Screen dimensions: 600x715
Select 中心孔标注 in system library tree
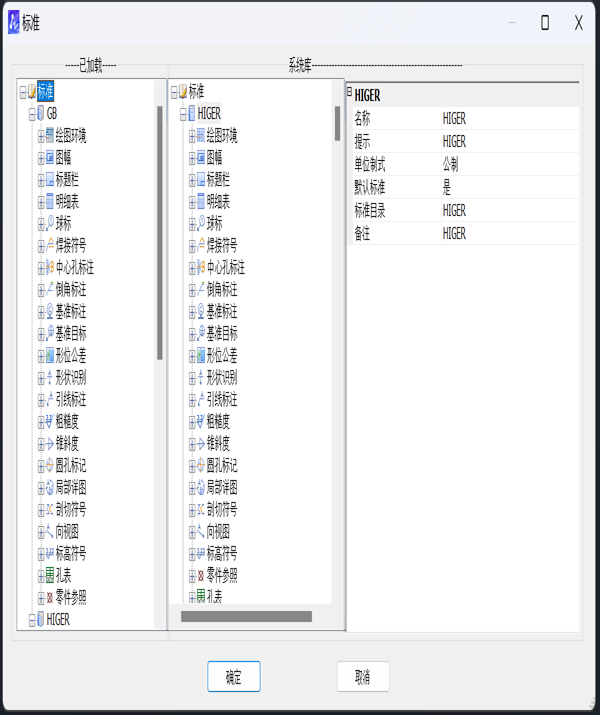tap(226, 267)
